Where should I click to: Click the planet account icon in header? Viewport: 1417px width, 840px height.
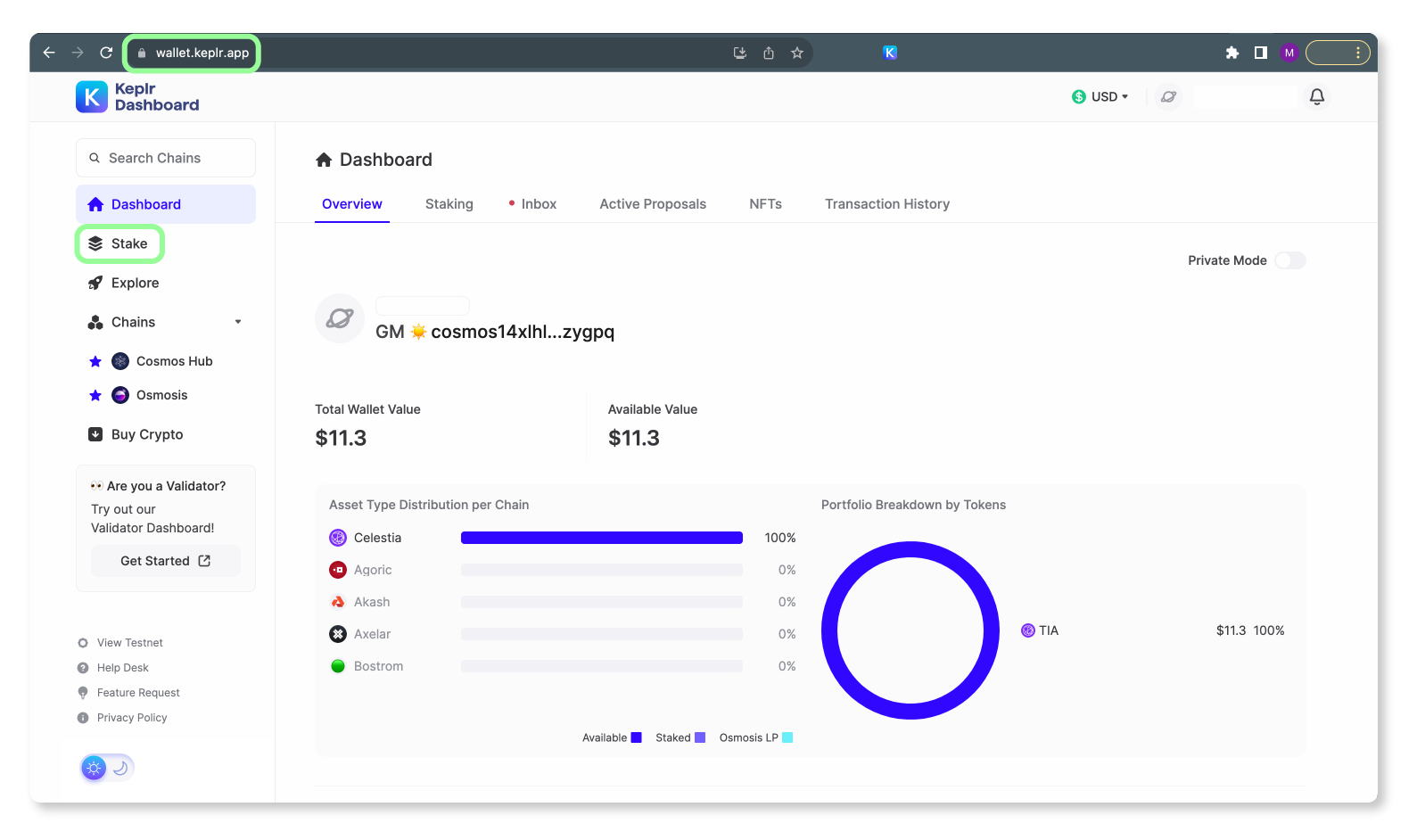1168,96
